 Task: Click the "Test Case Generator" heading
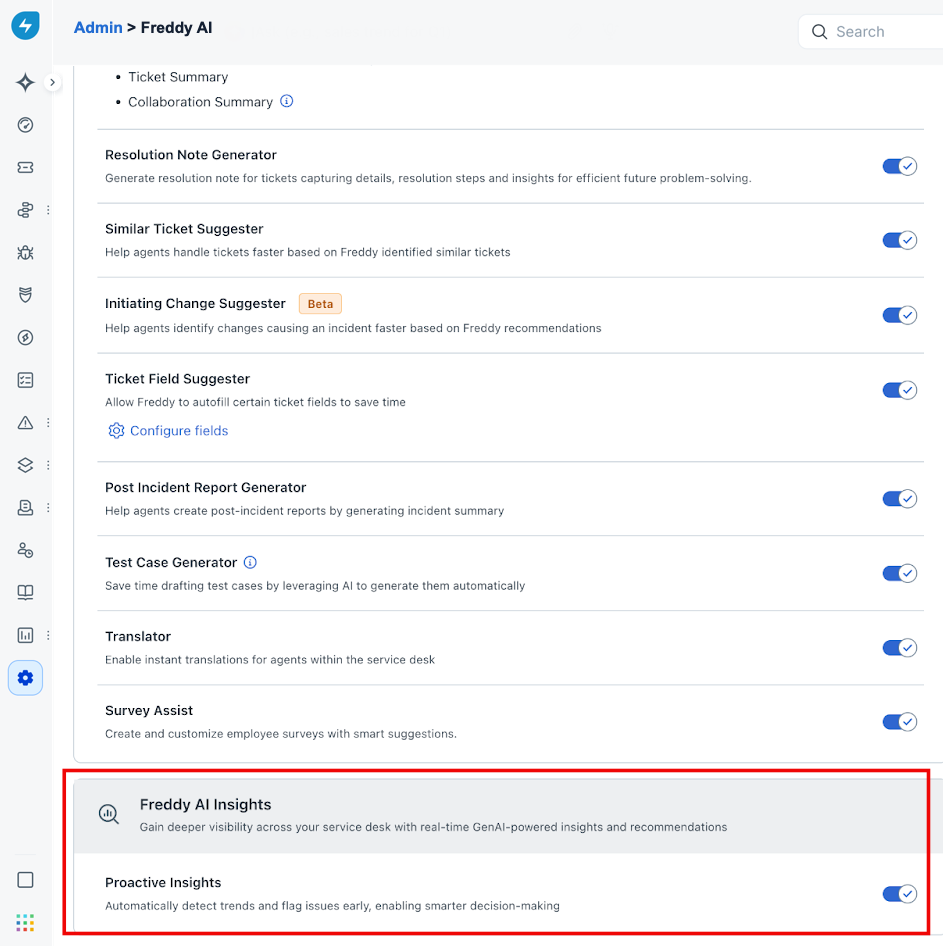(171, 562)
